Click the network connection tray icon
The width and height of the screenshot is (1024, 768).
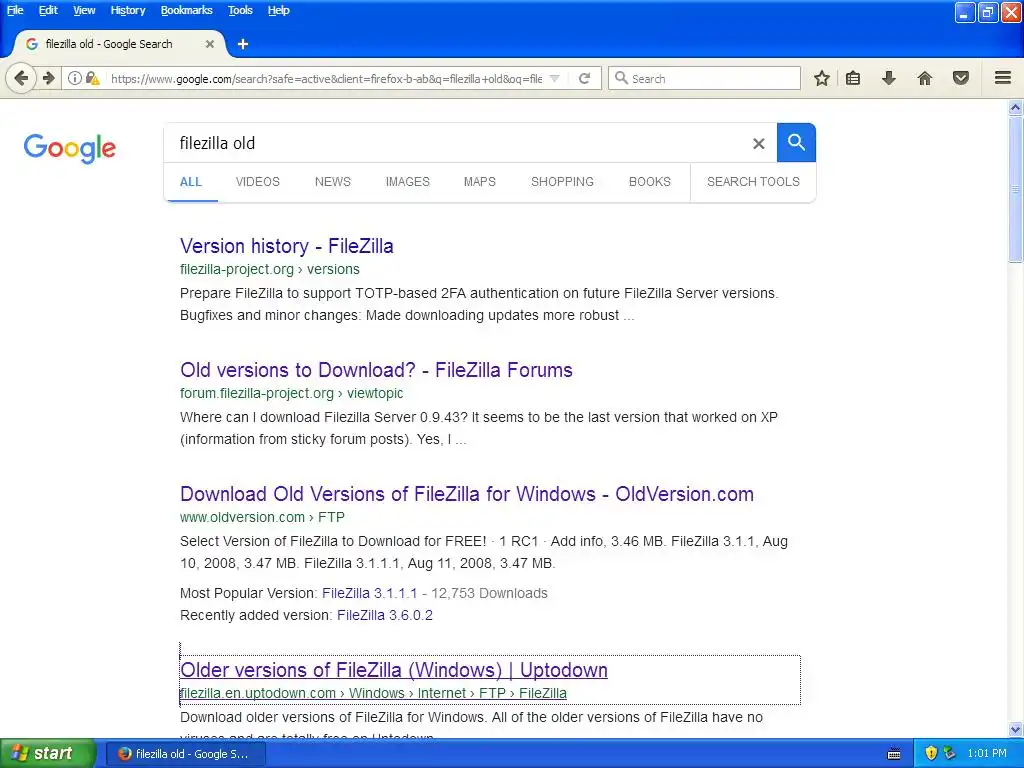pyautogui.click(x=949, y=754)
